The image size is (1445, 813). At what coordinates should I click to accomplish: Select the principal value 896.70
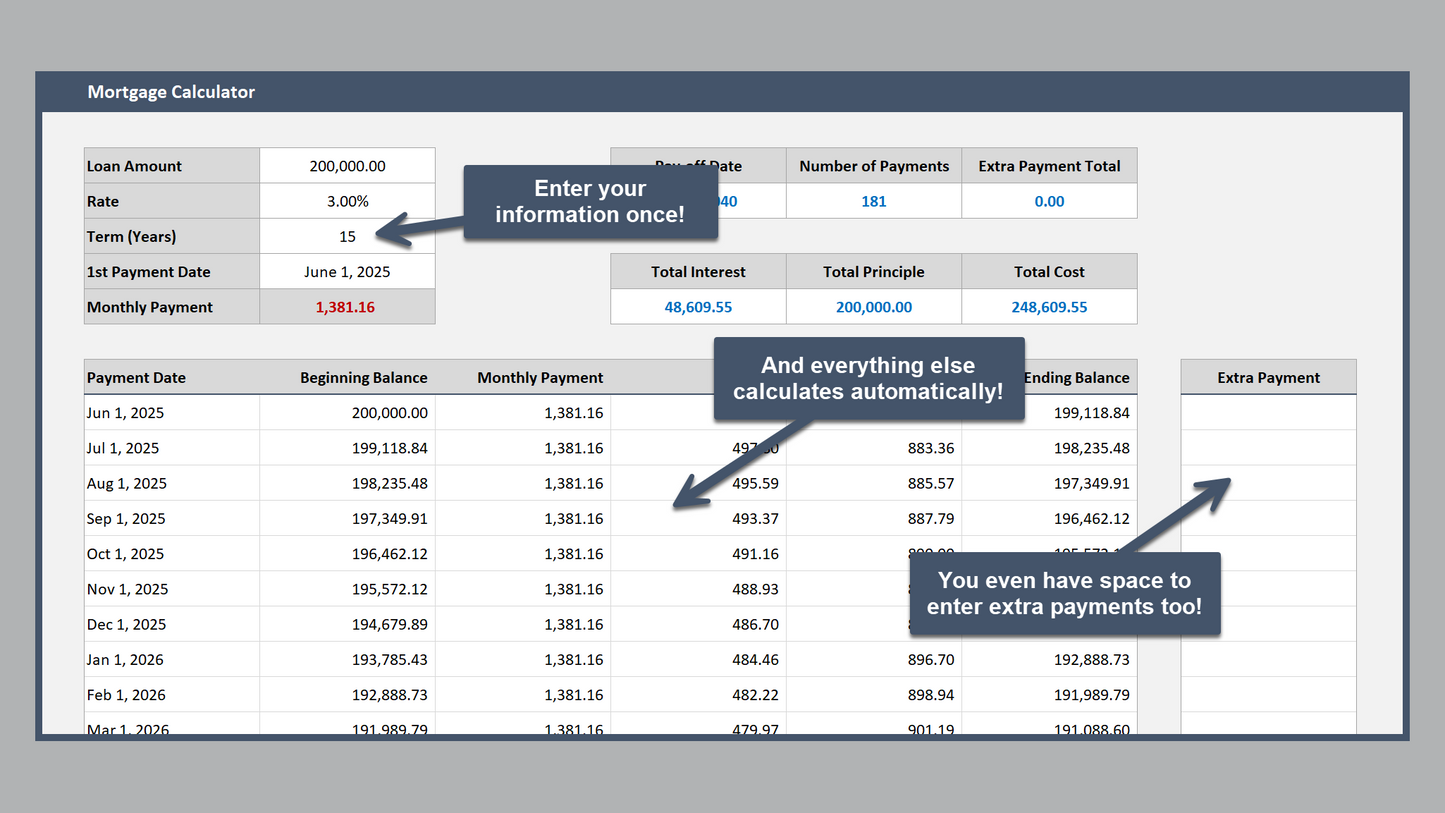tap(874, 660)
